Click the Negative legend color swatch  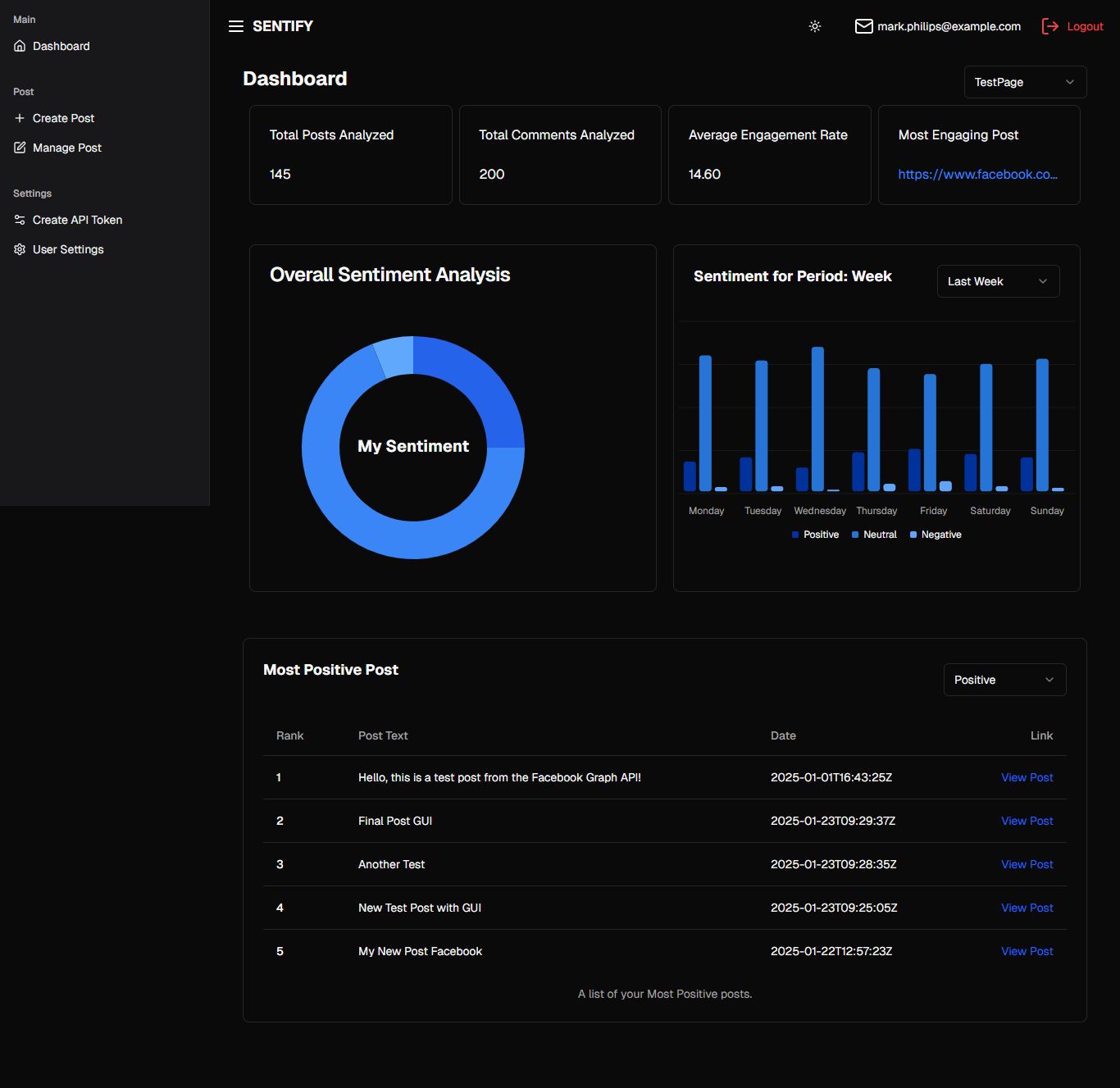click(913, 535)
